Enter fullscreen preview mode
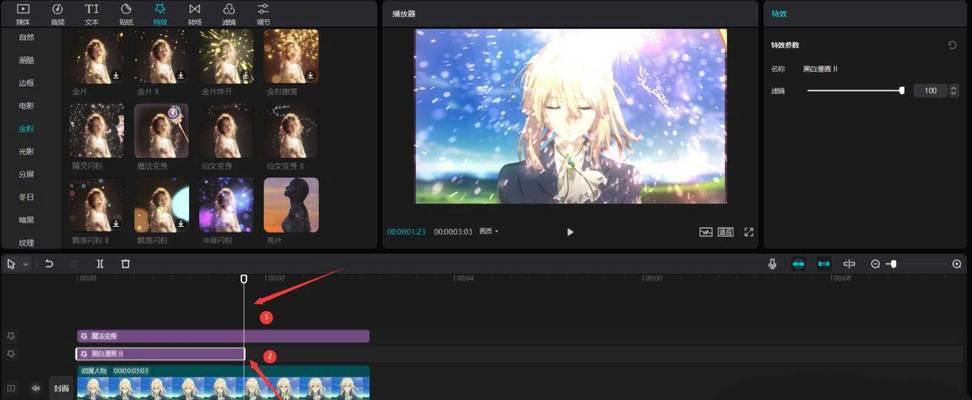 [x=748, y=232]
